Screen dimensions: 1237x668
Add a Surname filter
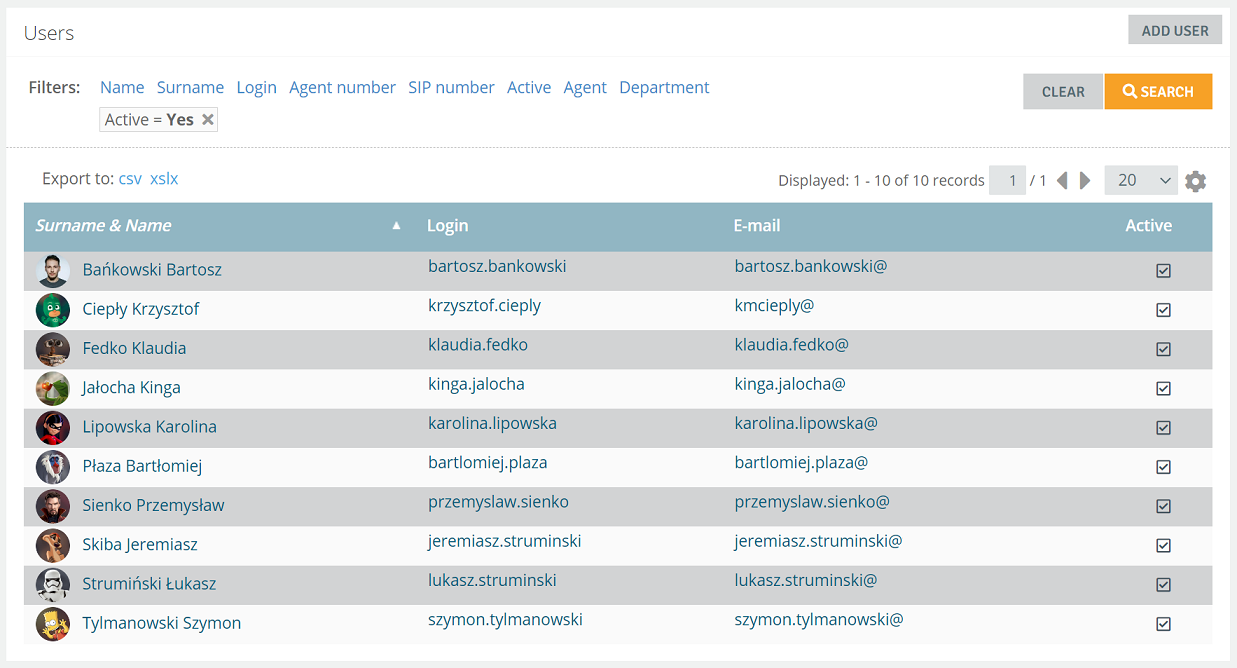point(190,88)
